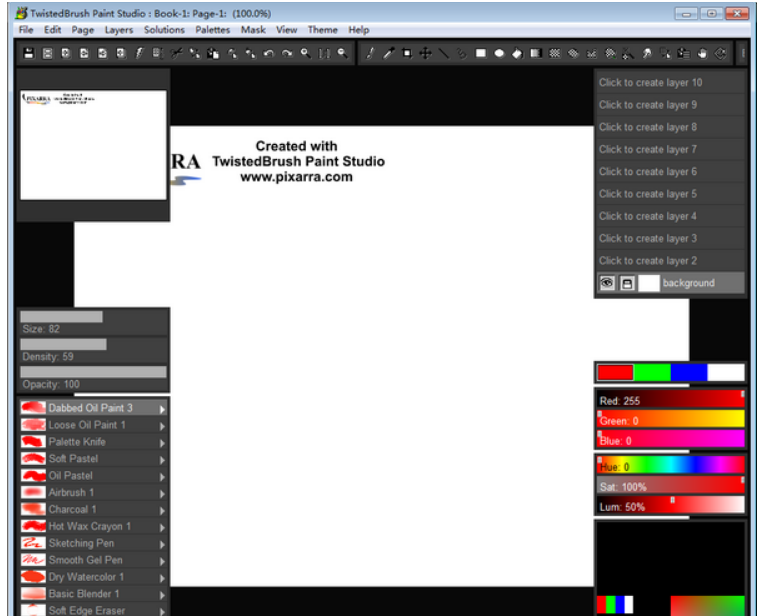Click the last magnifier zoom icon
The image size is (762, 616).
pyautogui.click(x=343, y=53)
